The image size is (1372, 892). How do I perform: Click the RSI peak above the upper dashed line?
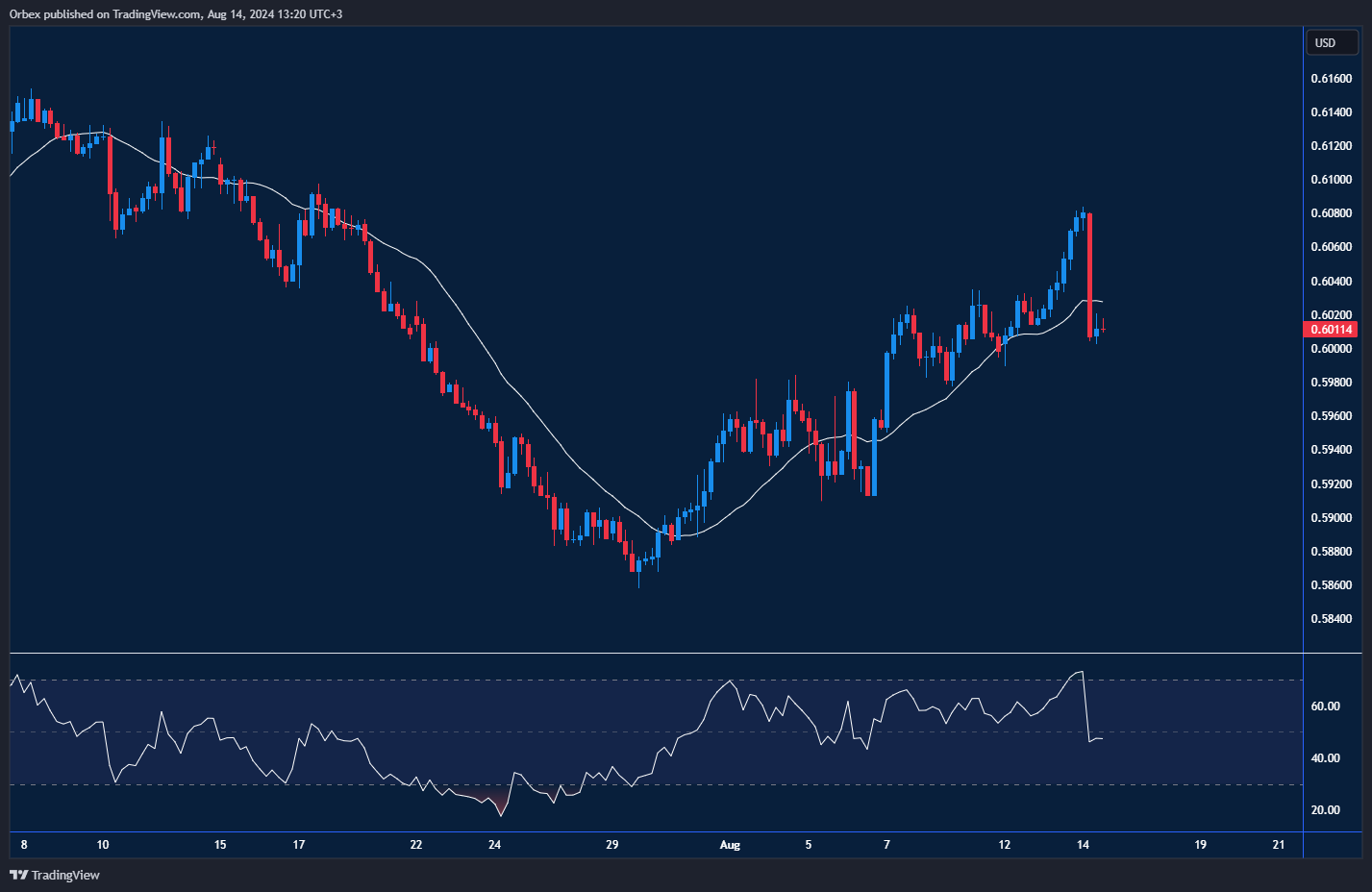pyautogui.click(x=1078, y=675)
